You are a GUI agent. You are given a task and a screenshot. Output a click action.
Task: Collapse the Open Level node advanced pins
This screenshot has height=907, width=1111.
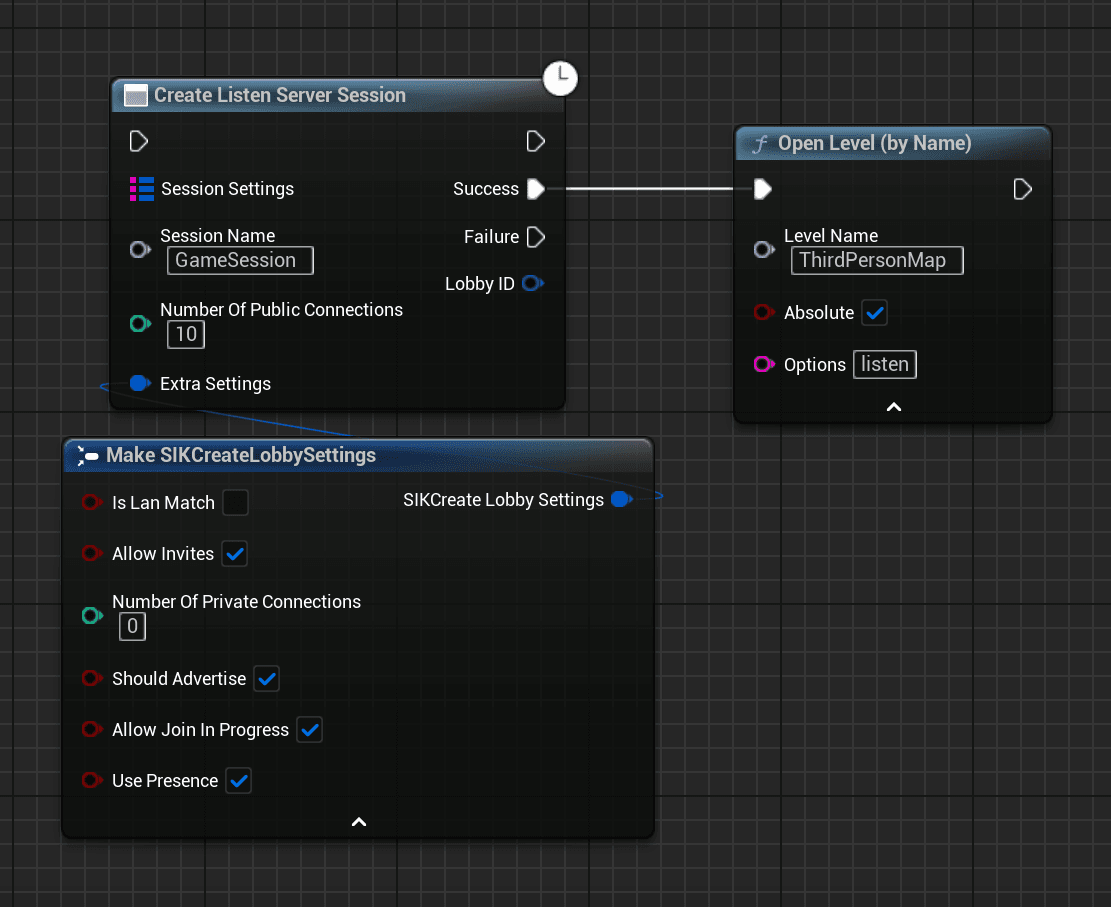tap(894, 407)
